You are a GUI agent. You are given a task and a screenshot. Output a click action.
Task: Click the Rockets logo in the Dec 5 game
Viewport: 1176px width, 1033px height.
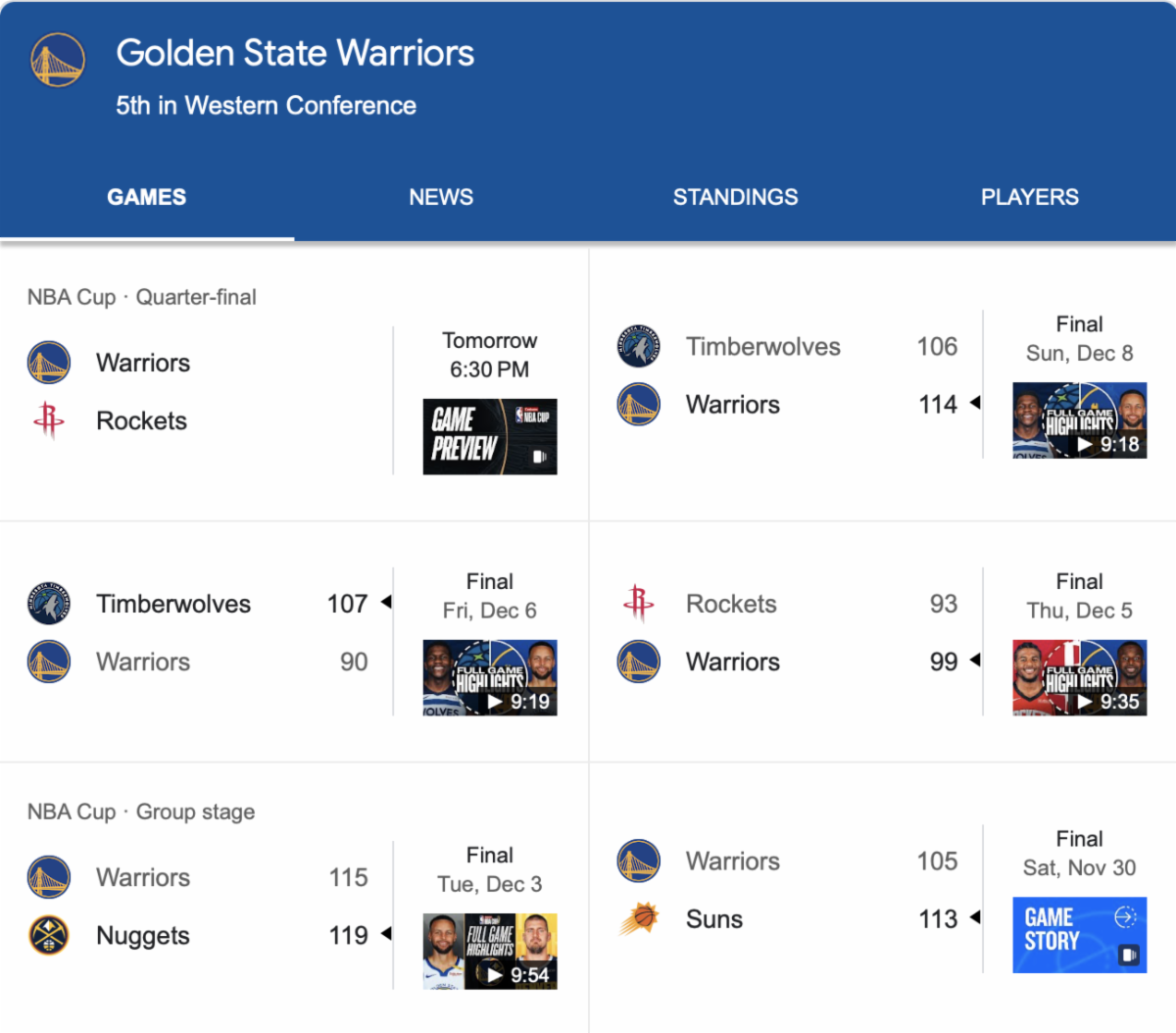[x=639, y=604]
